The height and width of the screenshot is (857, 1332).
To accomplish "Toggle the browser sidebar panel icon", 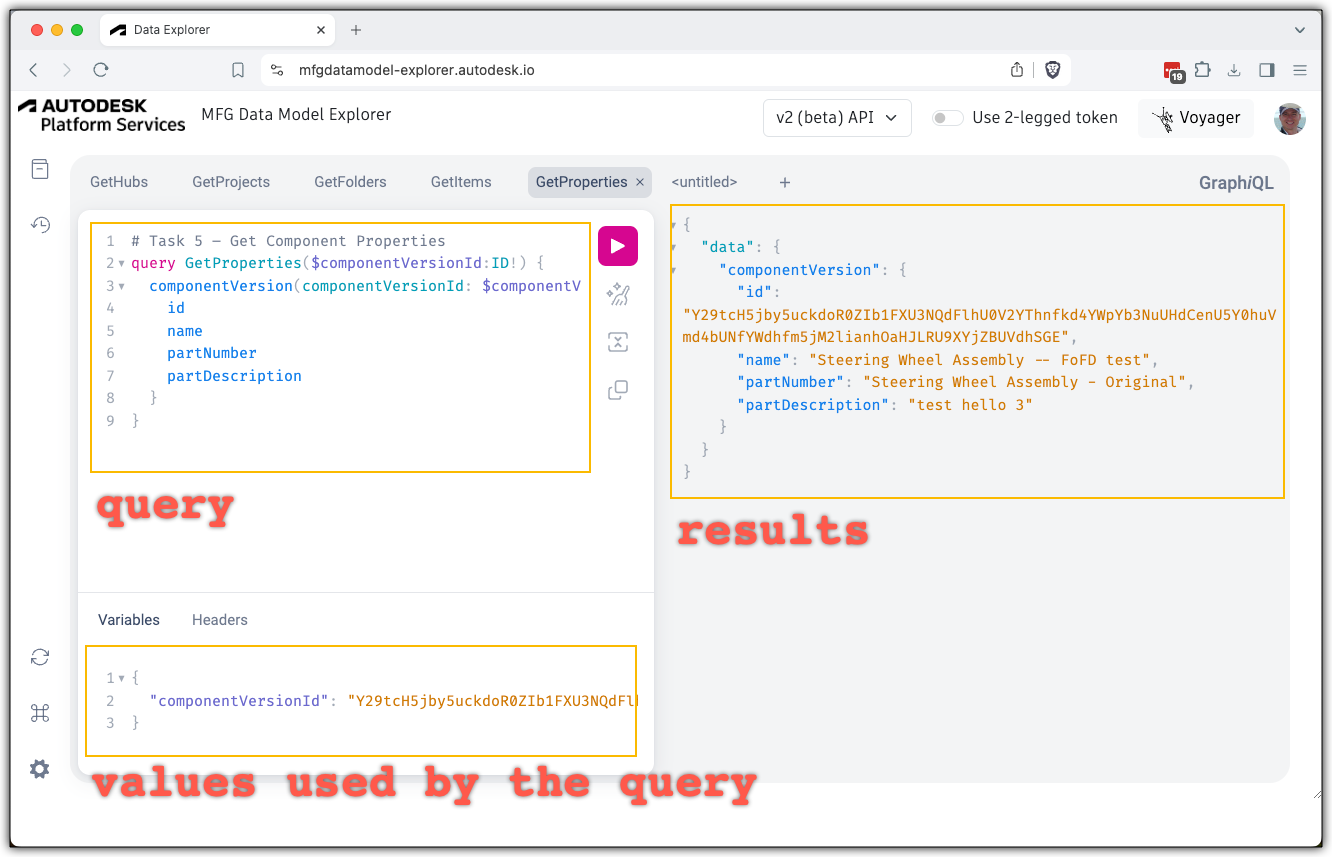I will [x=1267, y=70].
